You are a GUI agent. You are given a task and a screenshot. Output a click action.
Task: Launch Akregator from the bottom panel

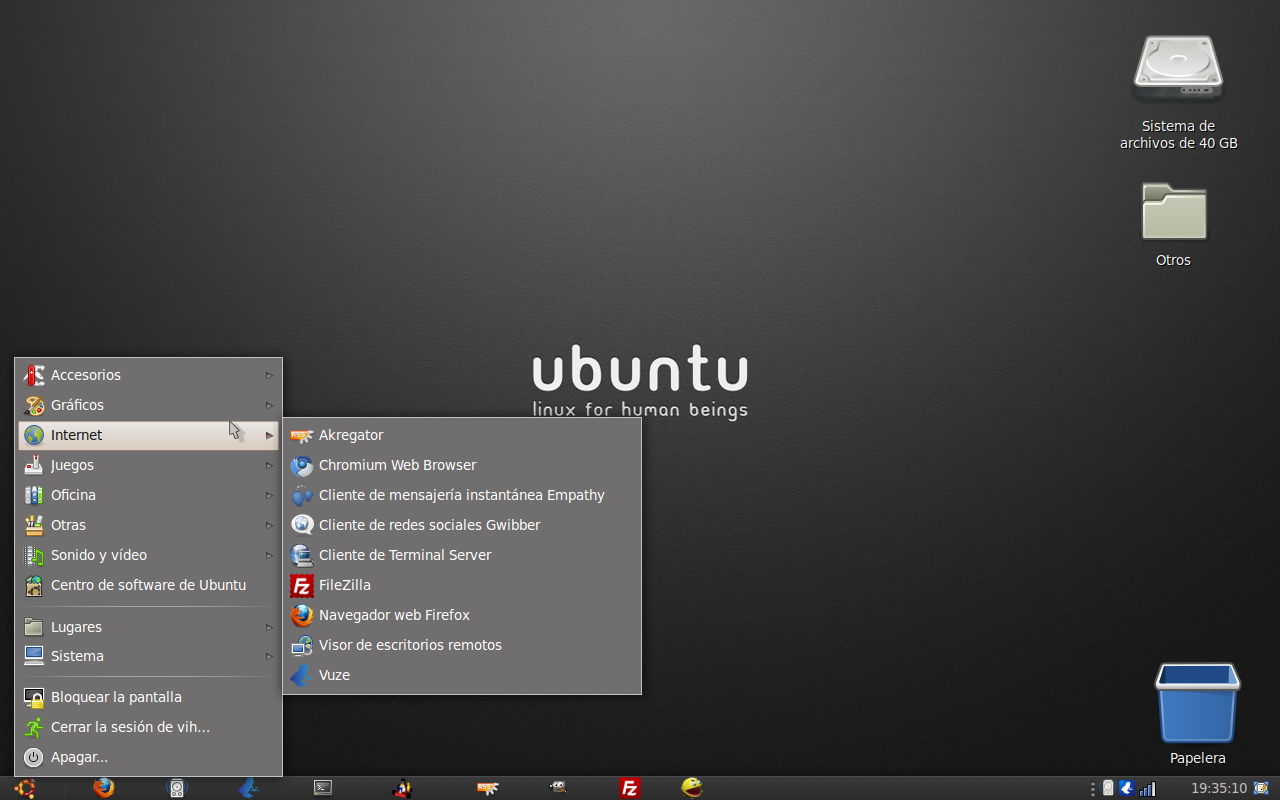[487, 788]
